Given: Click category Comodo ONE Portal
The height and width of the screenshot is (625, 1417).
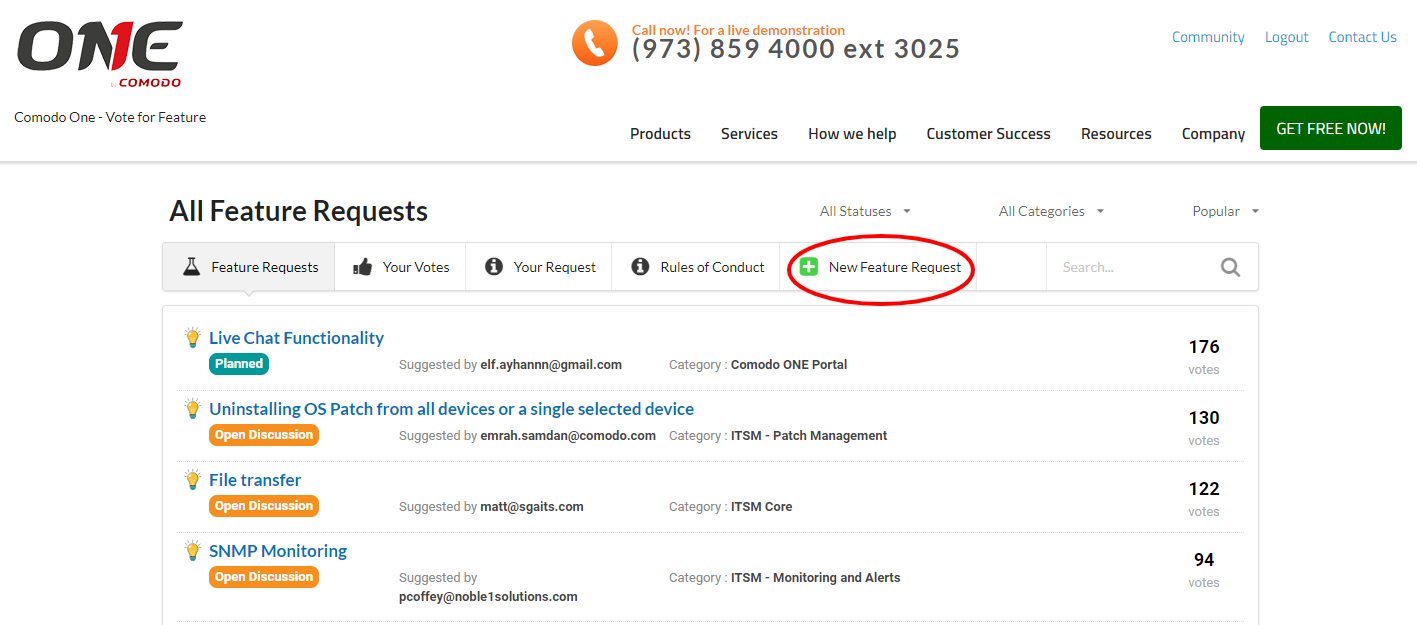Looking at the screenshot, I should pos(789,365).
